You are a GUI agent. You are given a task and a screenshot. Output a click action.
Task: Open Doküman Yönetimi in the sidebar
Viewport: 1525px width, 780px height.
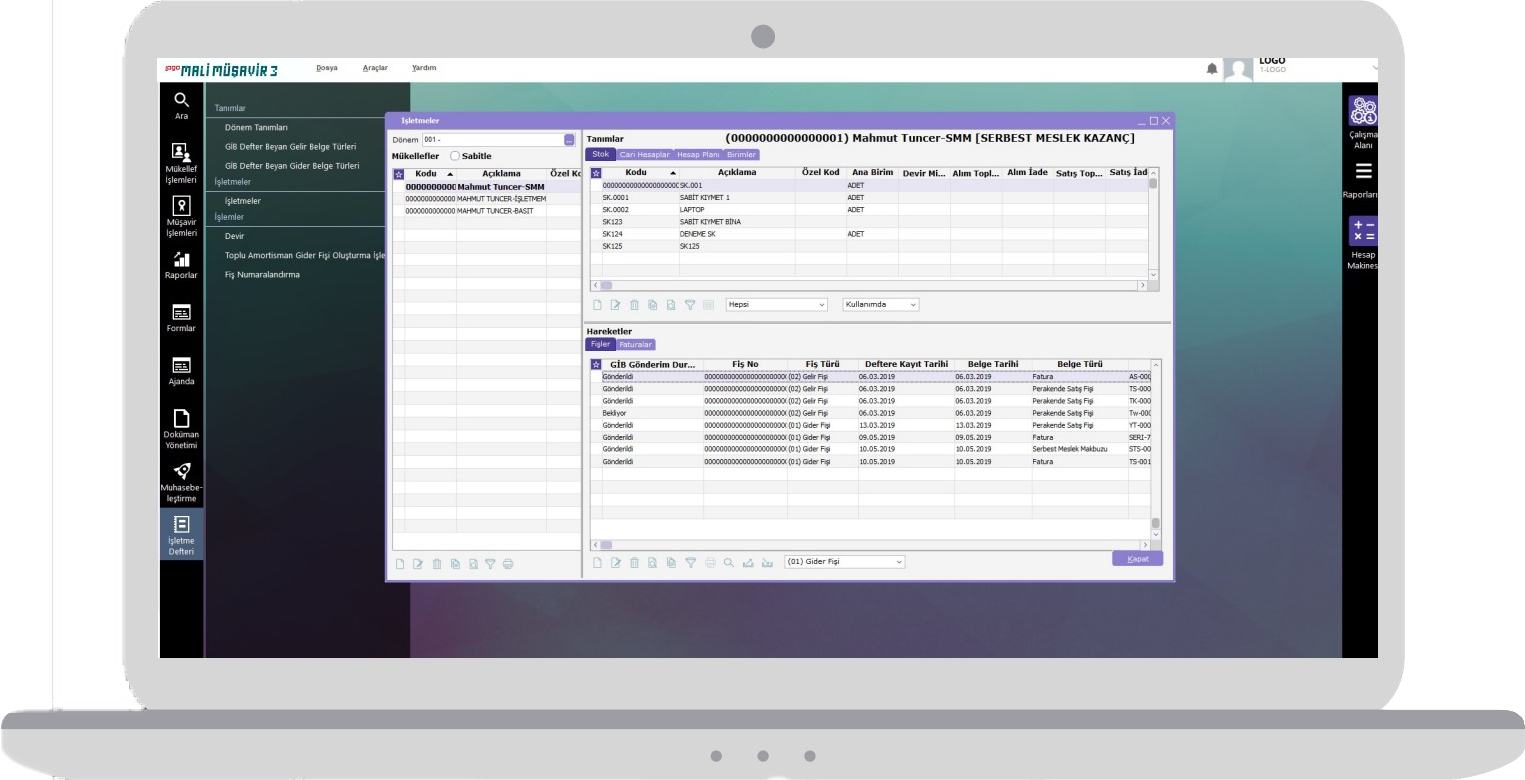click(181, 427)
